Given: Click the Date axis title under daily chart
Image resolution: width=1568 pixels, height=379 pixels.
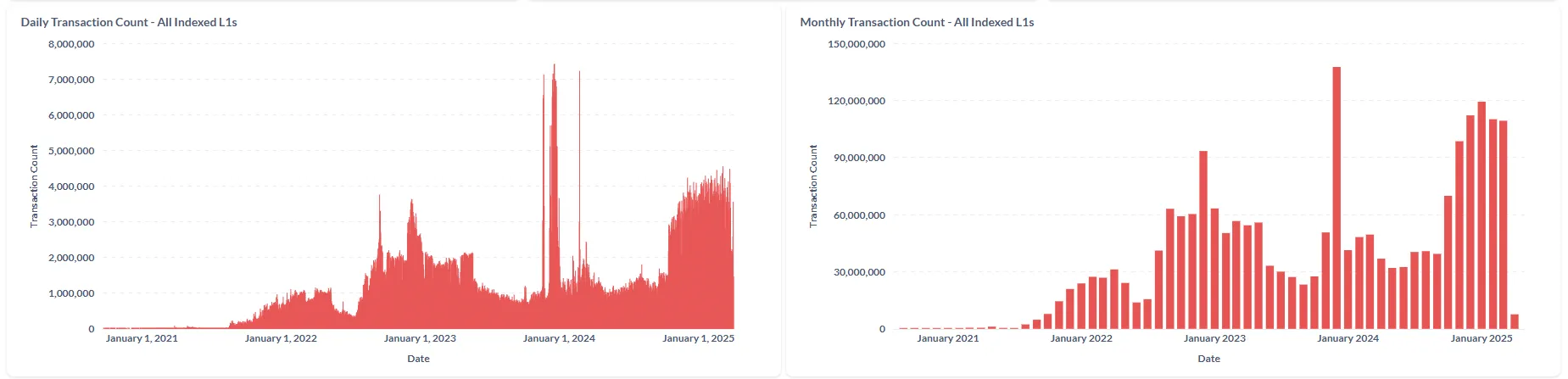Looking at the screenshot, I should pos(418,359).
